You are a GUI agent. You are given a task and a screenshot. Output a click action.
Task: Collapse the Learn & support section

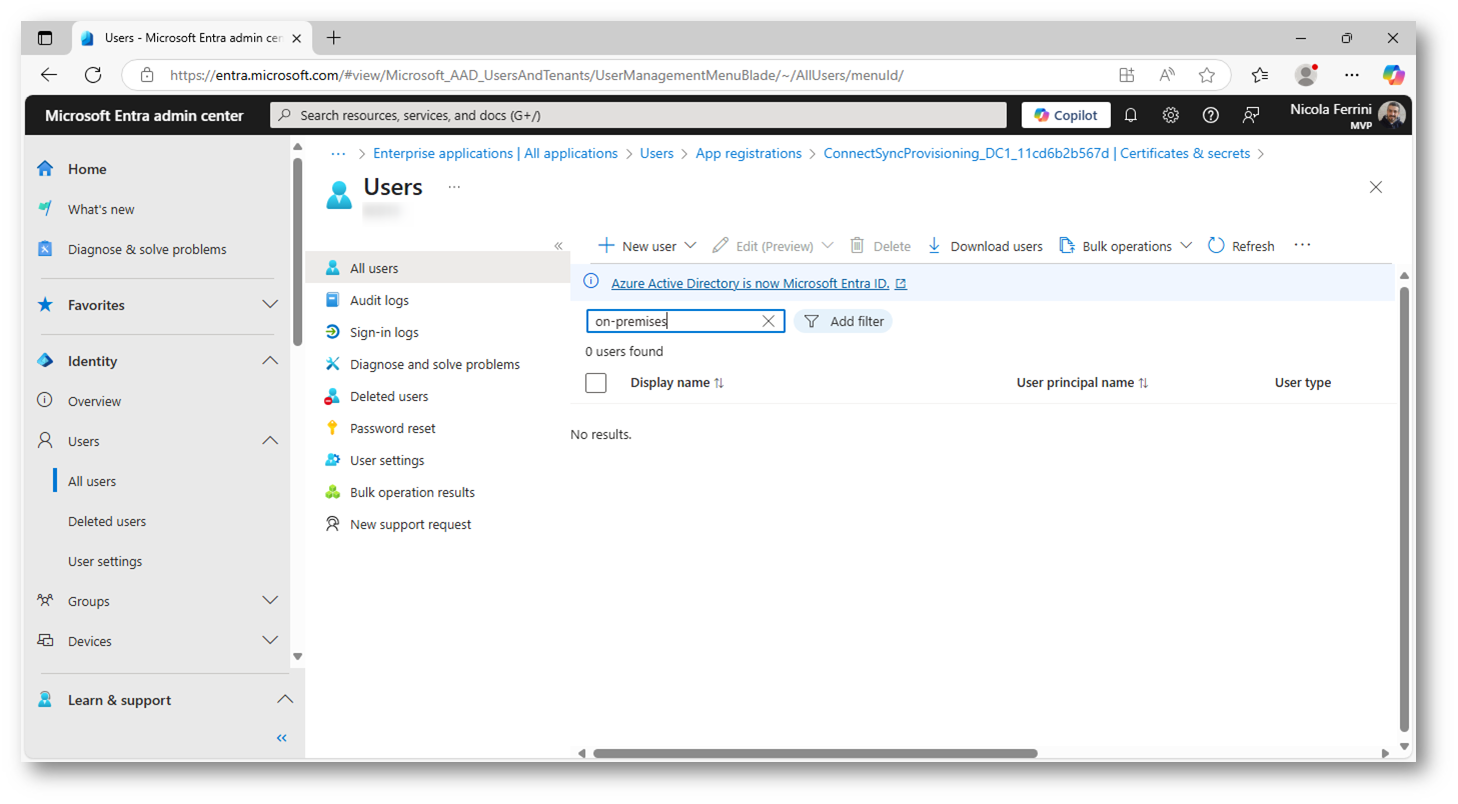285,700
